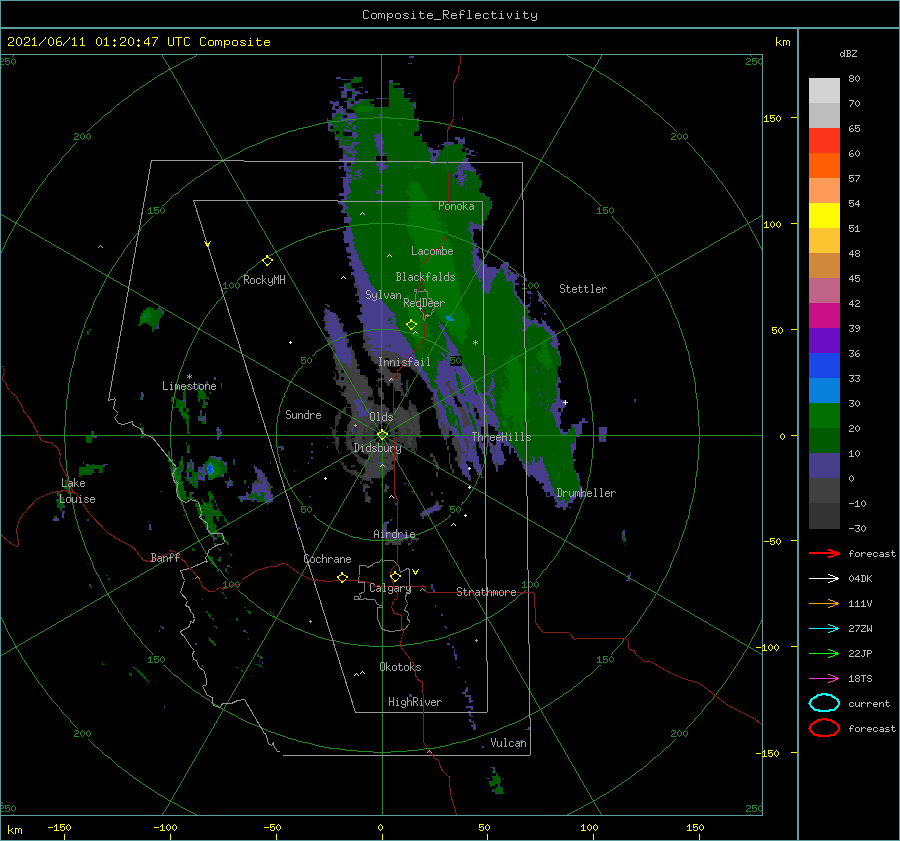The width and height of the screenshot is (900, 841).
Task: Select the lightest gray 70-80 dBZ swatch
Action: [824, 91]
